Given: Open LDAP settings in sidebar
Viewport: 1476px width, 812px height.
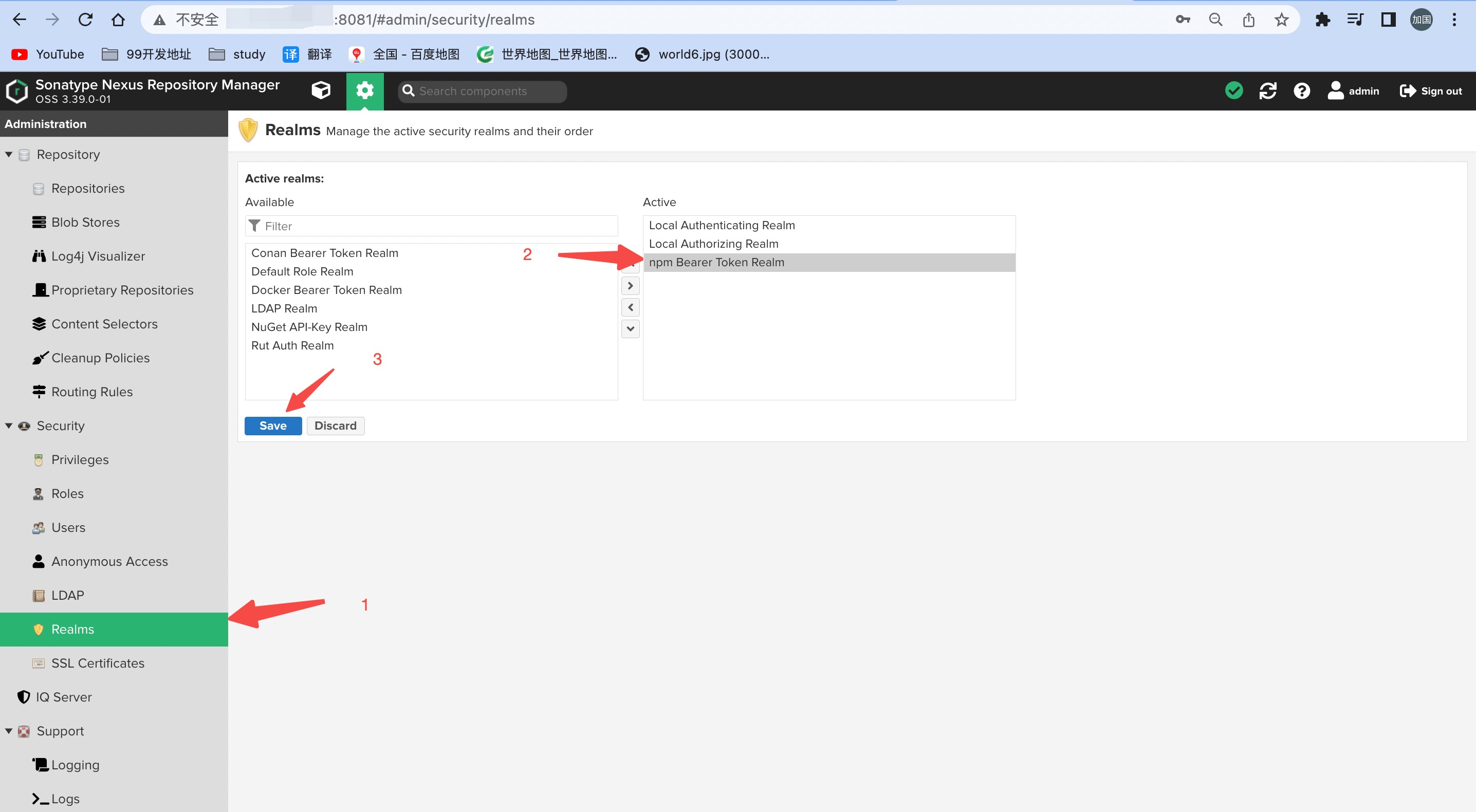Looking at the screenshot, I should 114,596.
